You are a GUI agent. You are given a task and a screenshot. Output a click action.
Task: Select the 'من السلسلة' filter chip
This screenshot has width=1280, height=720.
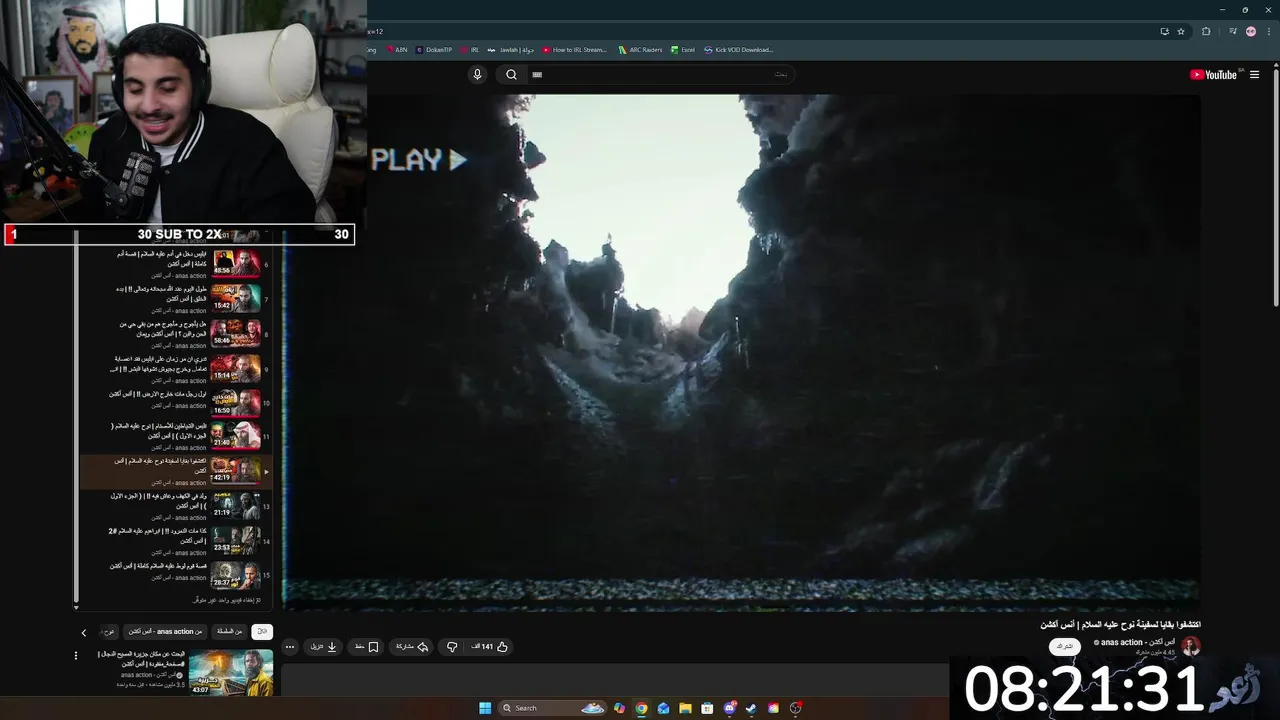[x=230, y=632]
